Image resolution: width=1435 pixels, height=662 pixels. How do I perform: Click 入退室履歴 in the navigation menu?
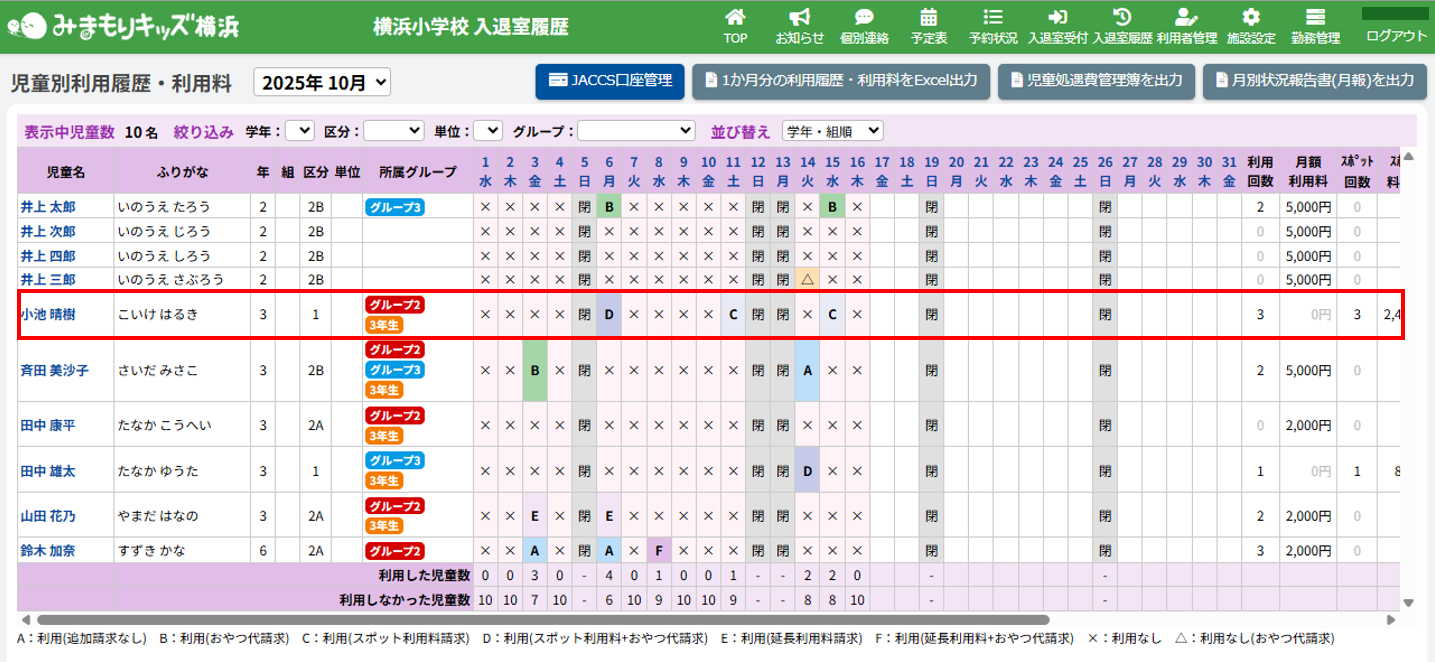tap(1122, 27)
